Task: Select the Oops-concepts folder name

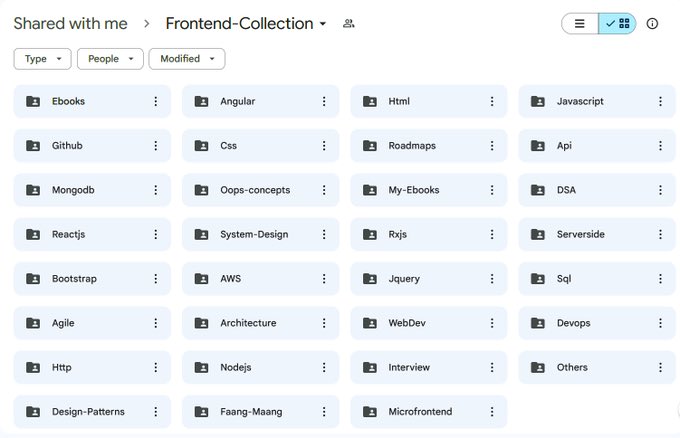Action: coord(255,190)
